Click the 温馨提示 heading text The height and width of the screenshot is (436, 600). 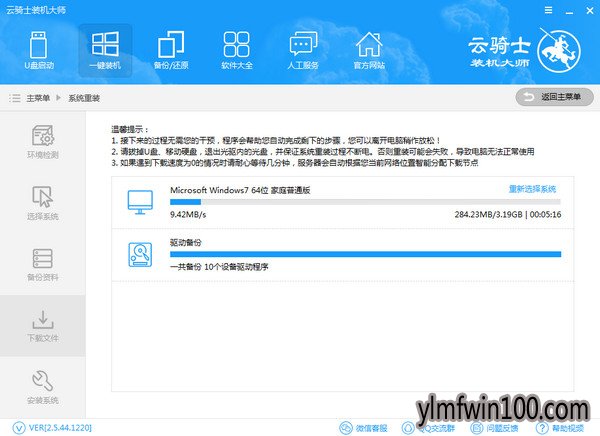pos(129,129)
